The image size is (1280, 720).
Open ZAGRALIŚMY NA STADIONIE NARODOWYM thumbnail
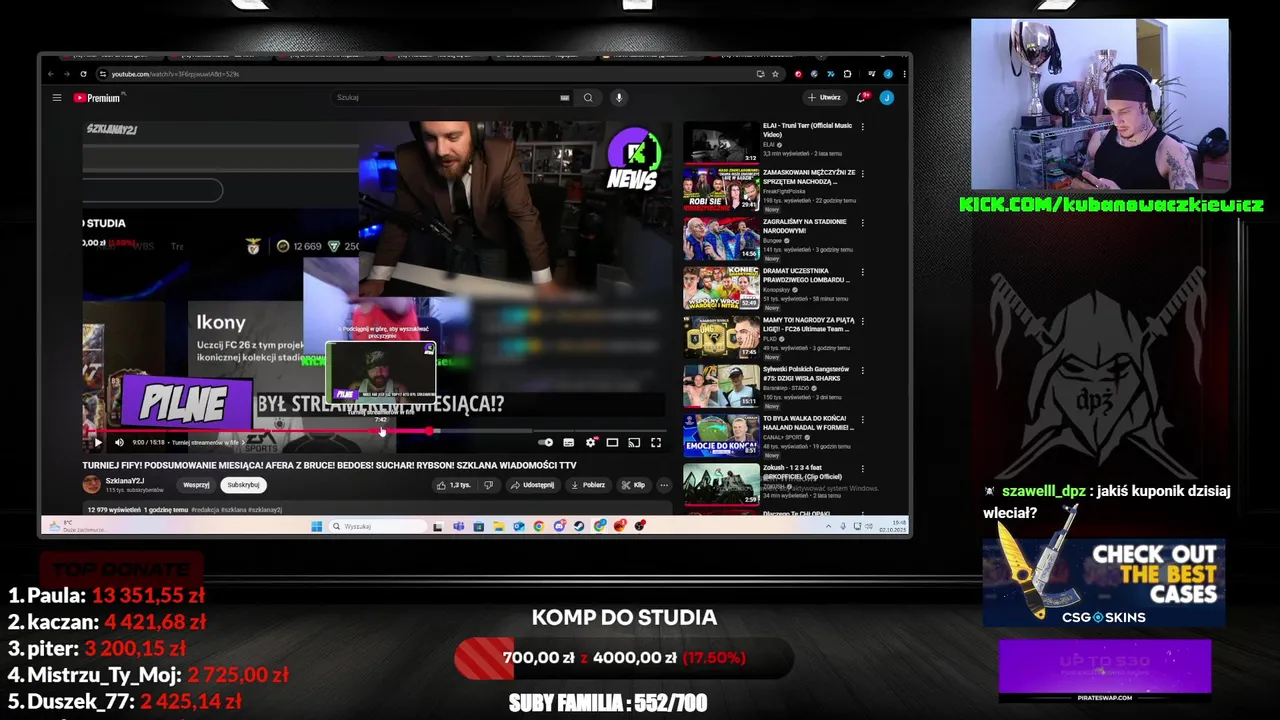click(721, 240)
